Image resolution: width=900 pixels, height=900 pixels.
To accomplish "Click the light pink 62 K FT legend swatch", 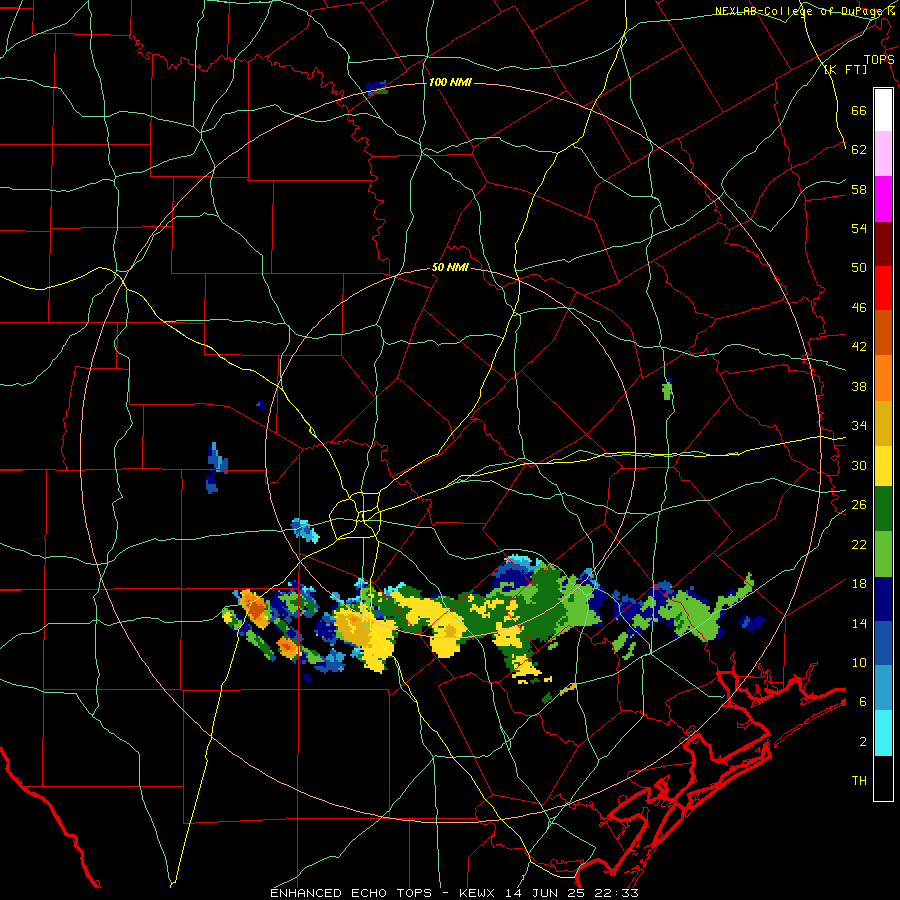I will pos(883,154).
